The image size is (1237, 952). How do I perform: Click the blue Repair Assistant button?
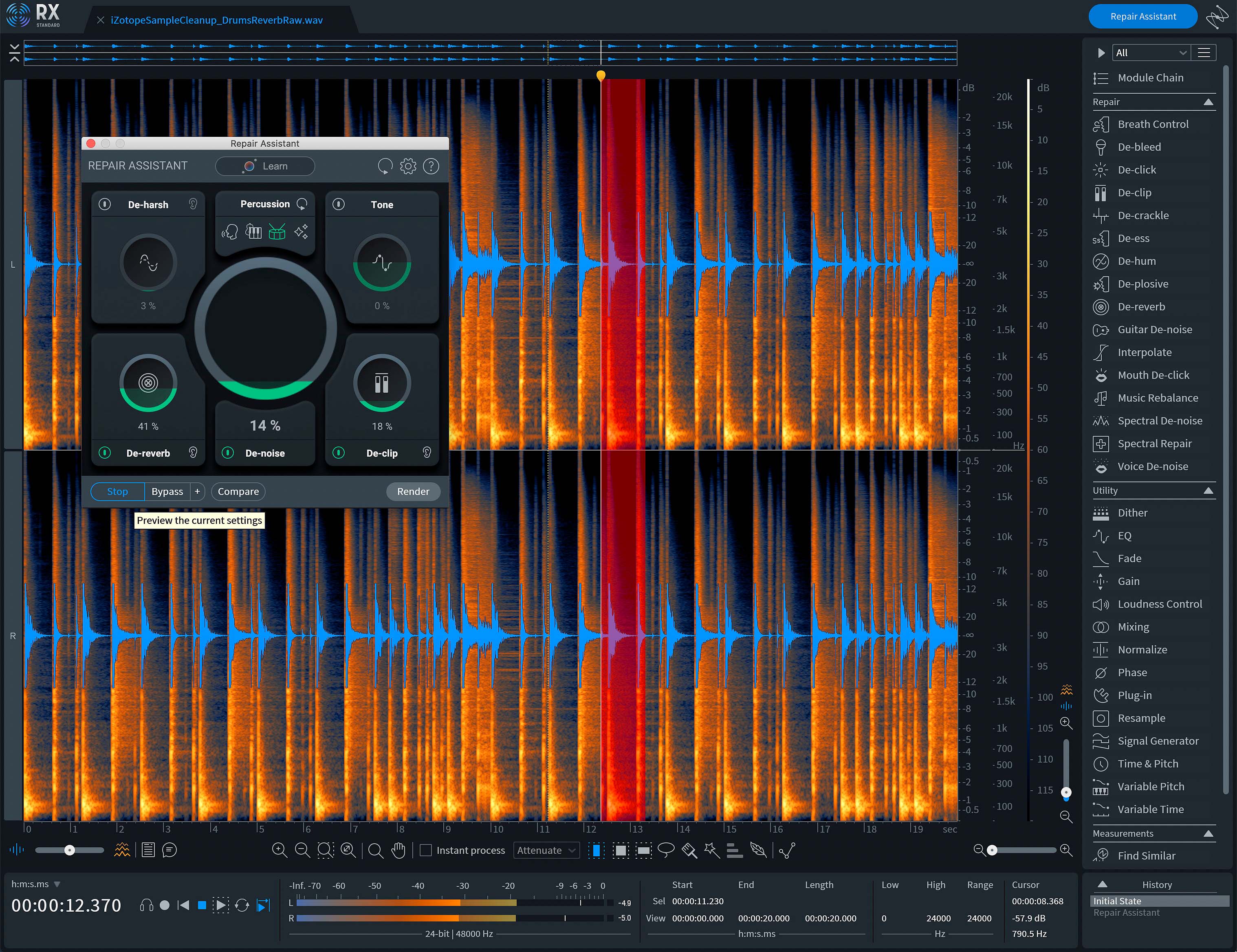point(1142,16)
